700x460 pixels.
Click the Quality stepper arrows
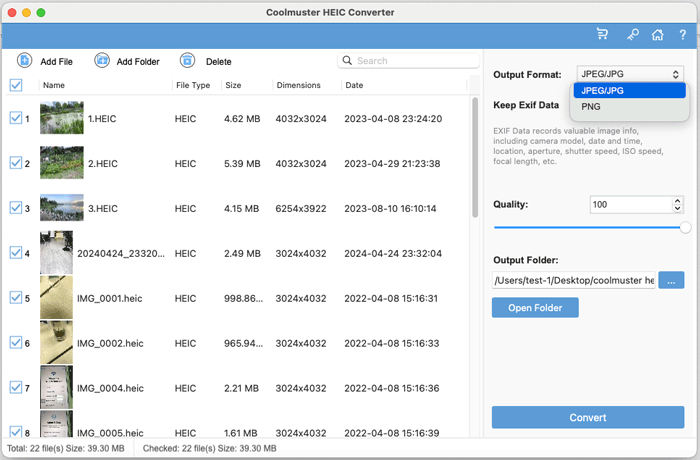678,205
